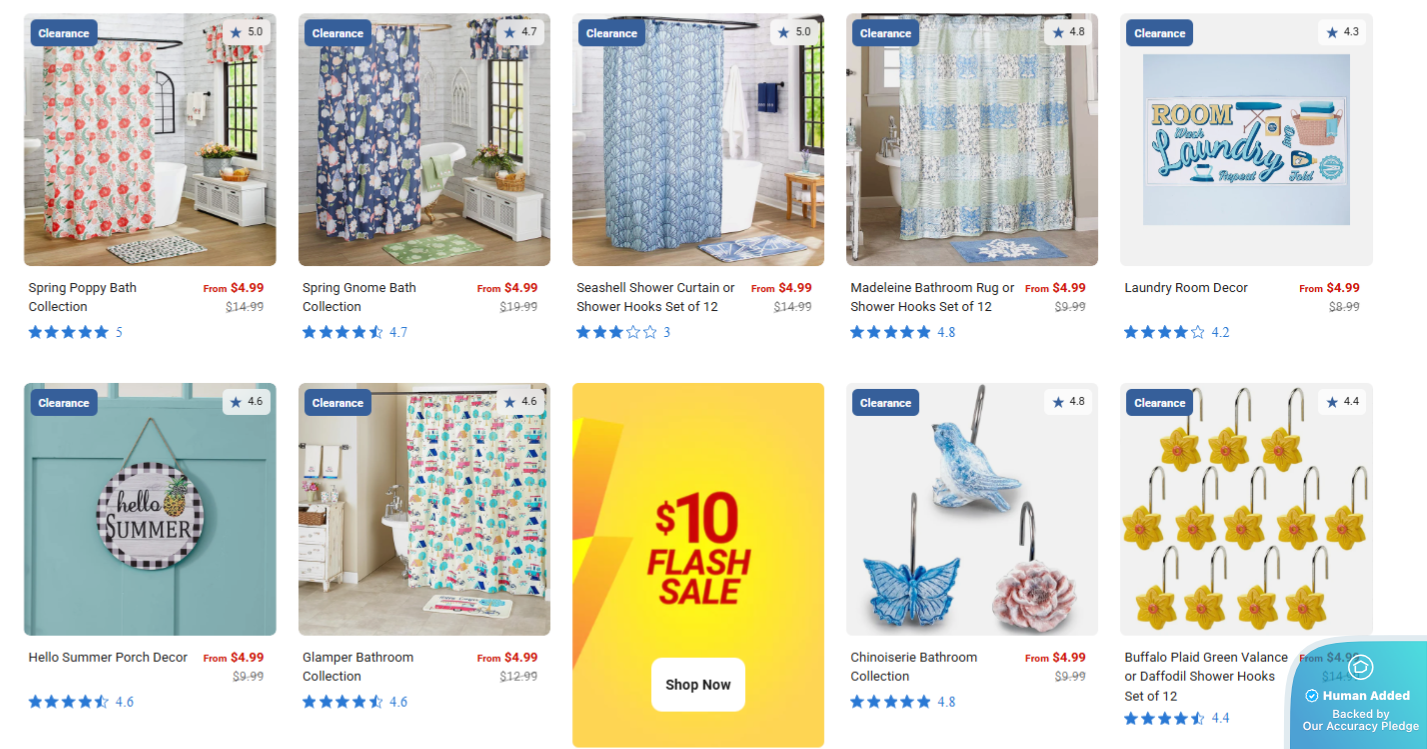This screenshot has width=1427, height=749.
Task: Open Buffalo Plaid Green Valance product title
Action: tap(1206, 677)
